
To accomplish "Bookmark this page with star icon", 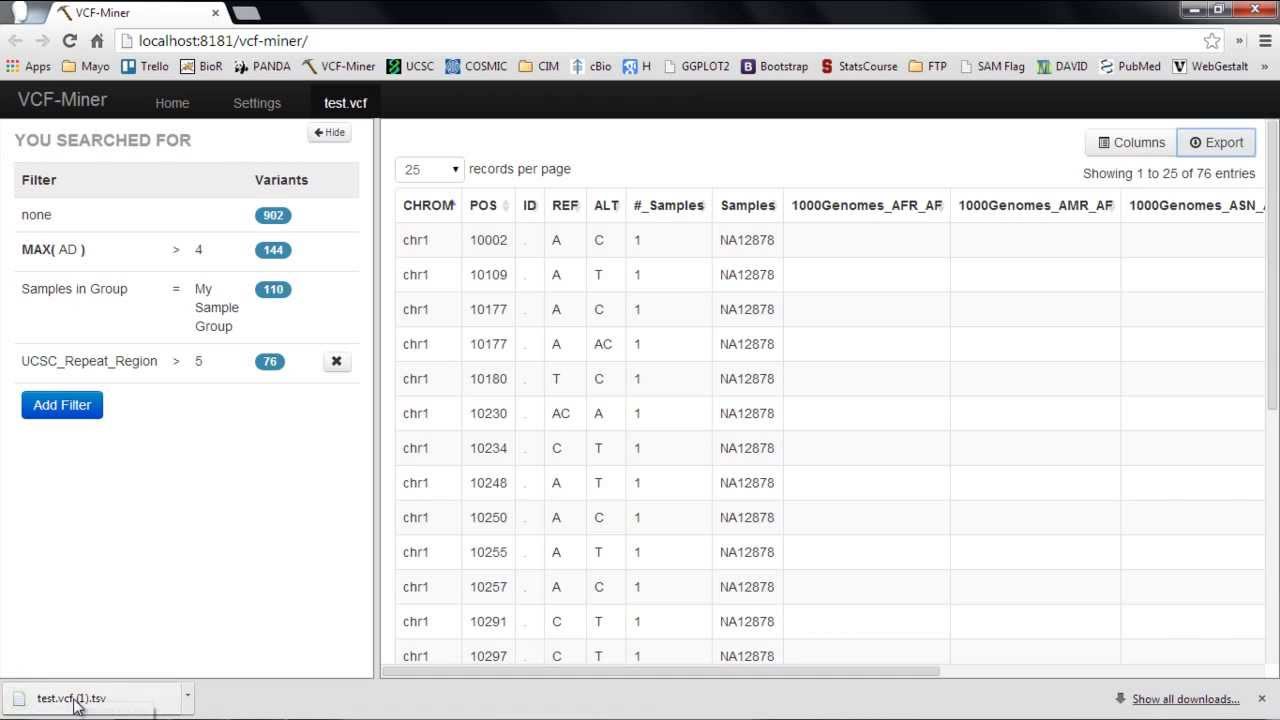I will [x=1212, y=41].
